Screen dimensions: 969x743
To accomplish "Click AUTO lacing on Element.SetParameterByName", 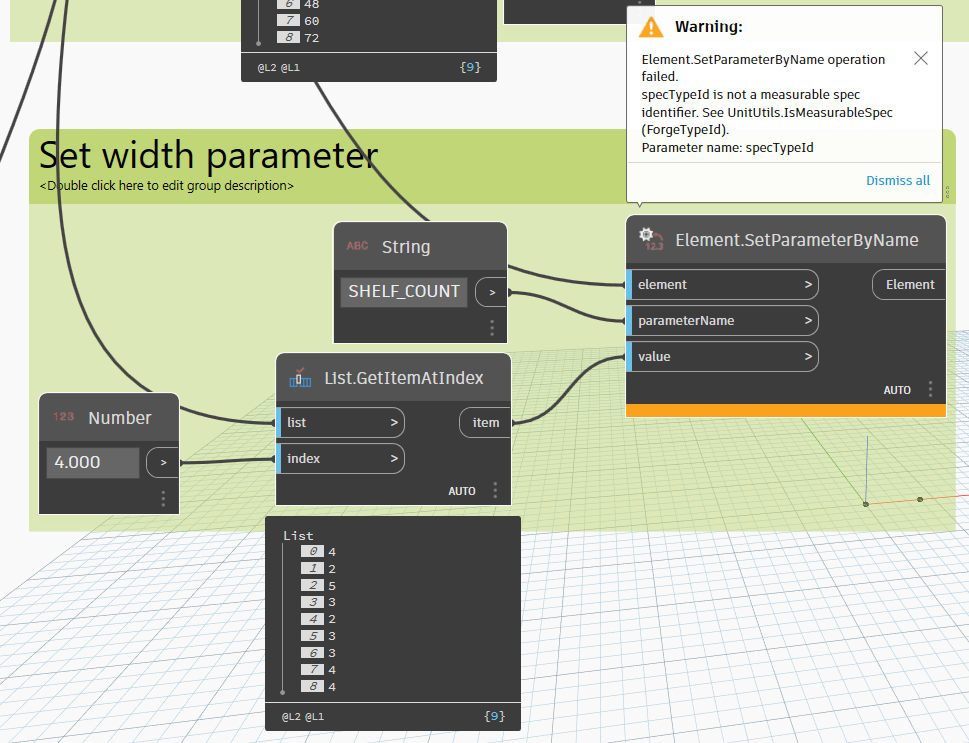I will coord(897,390).
